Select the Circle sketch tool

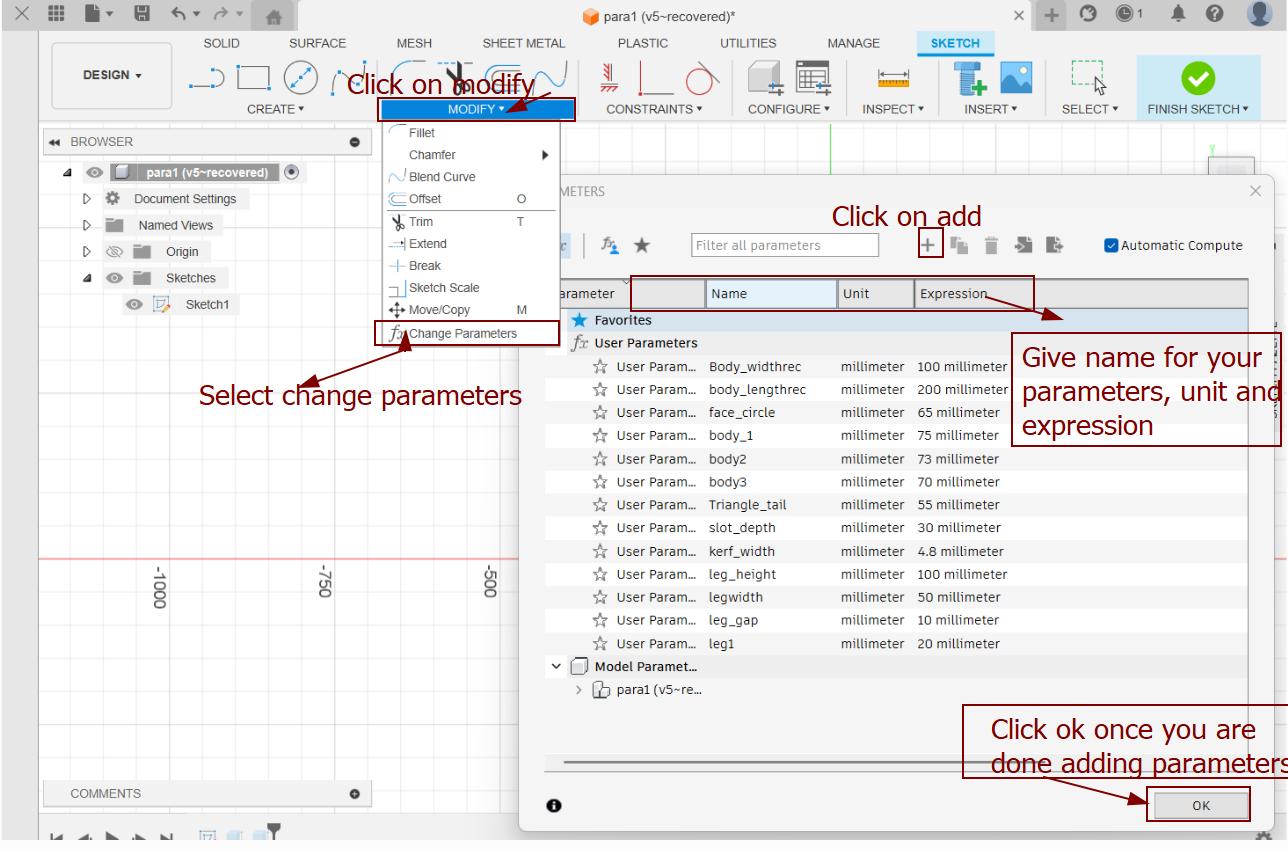[x=301, y=78]
